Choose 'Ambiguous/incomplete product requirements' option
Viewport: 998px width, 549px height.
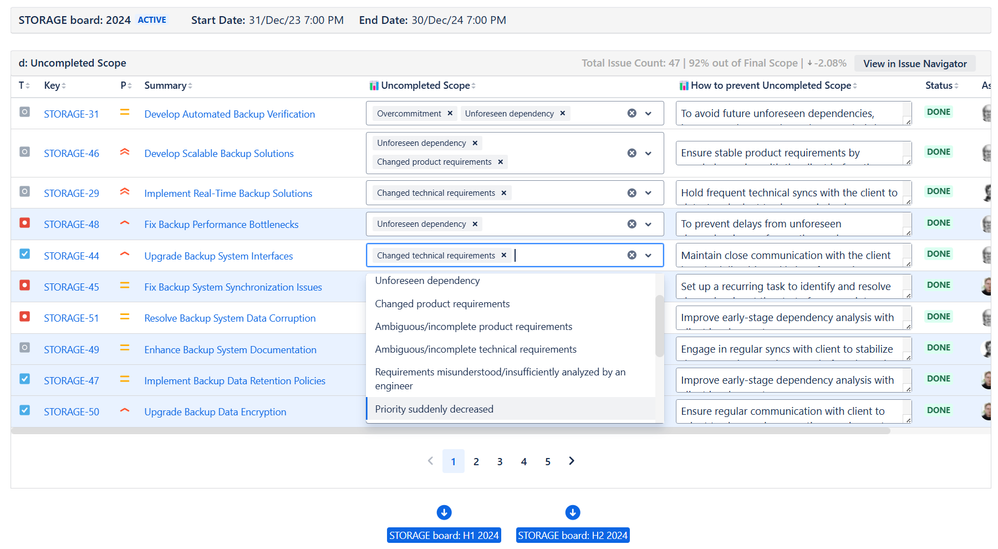(x=510, y=326)
